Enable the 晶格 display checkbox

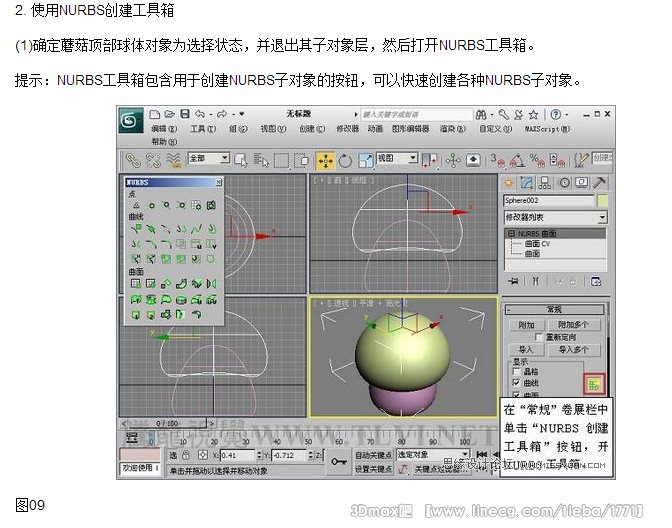(x=516, y=371)
